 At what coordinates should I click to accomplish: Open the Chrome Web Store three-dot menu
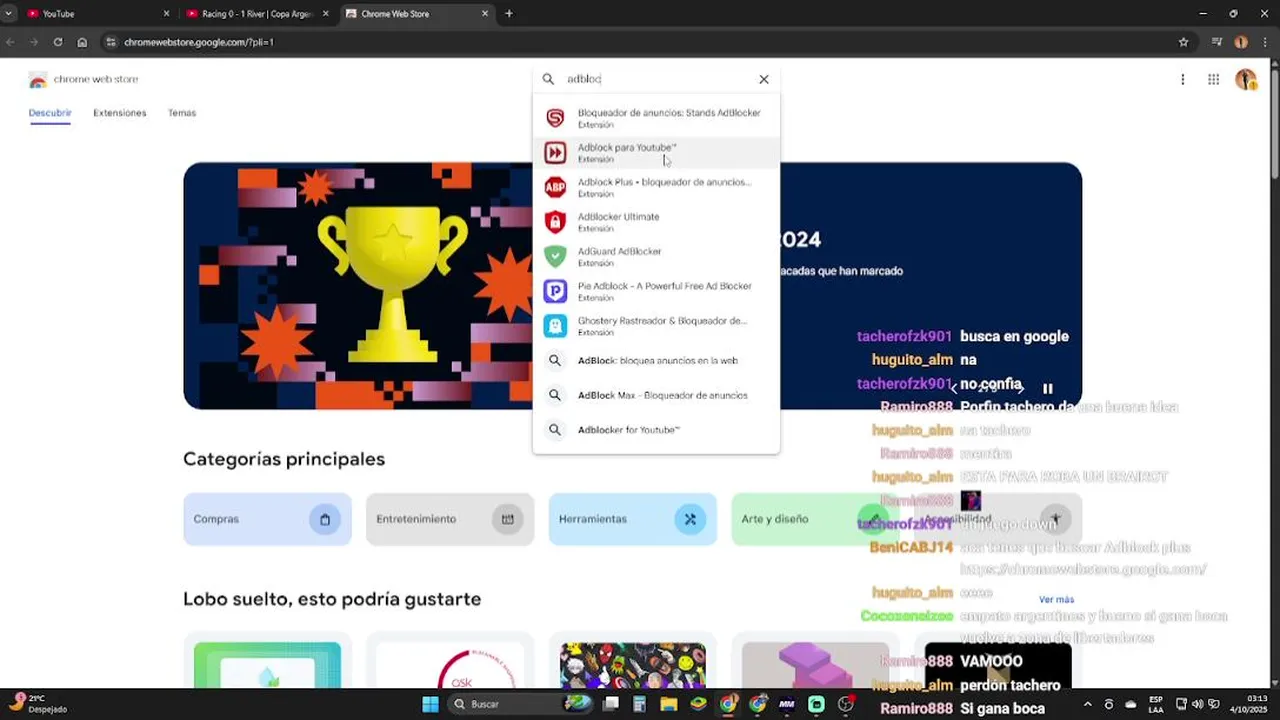1182,79
